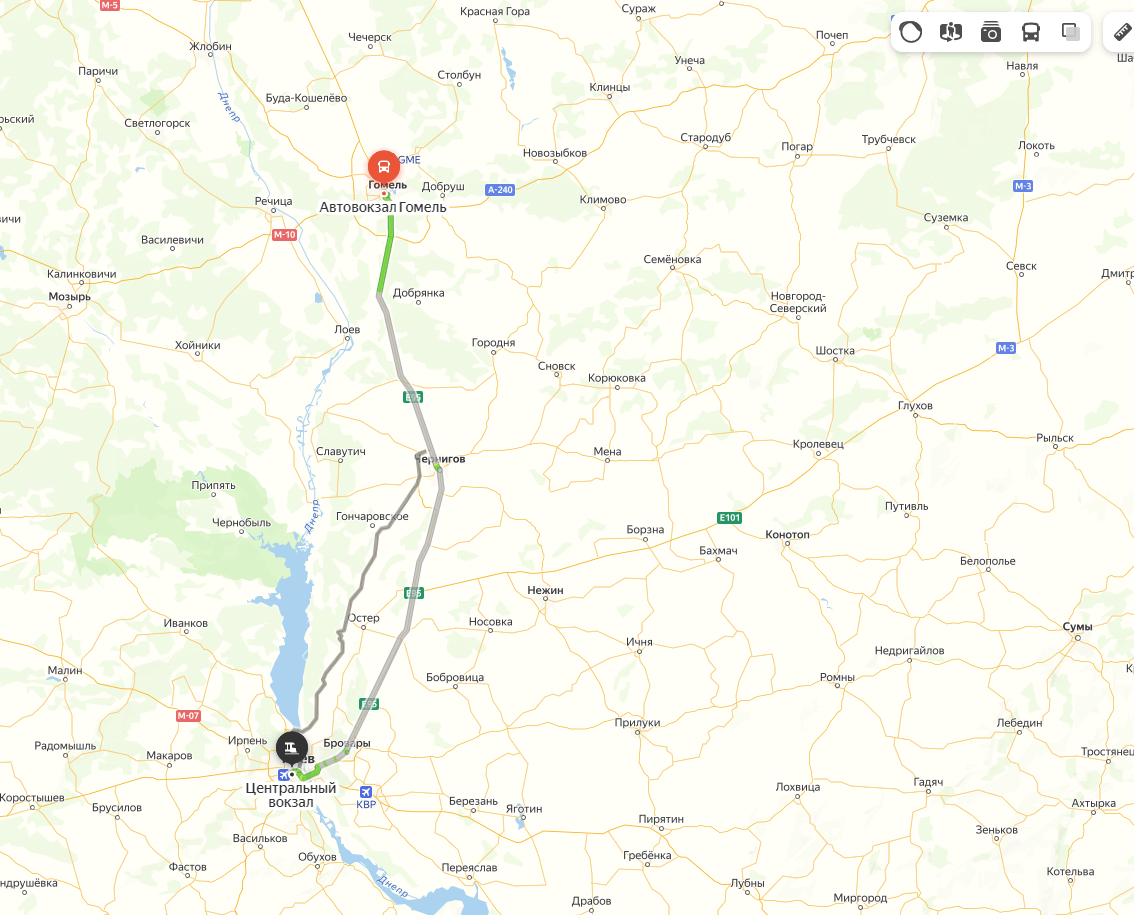Open the map layers selector
The width and height of the screenshot is (1134, 915).
coord(1070,32)
